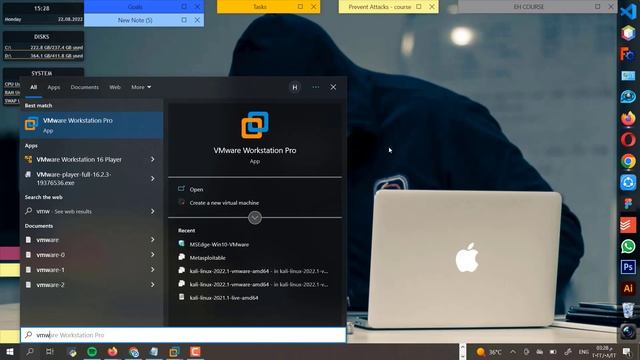Click the weather temperature widget in tray

point(489,352)
